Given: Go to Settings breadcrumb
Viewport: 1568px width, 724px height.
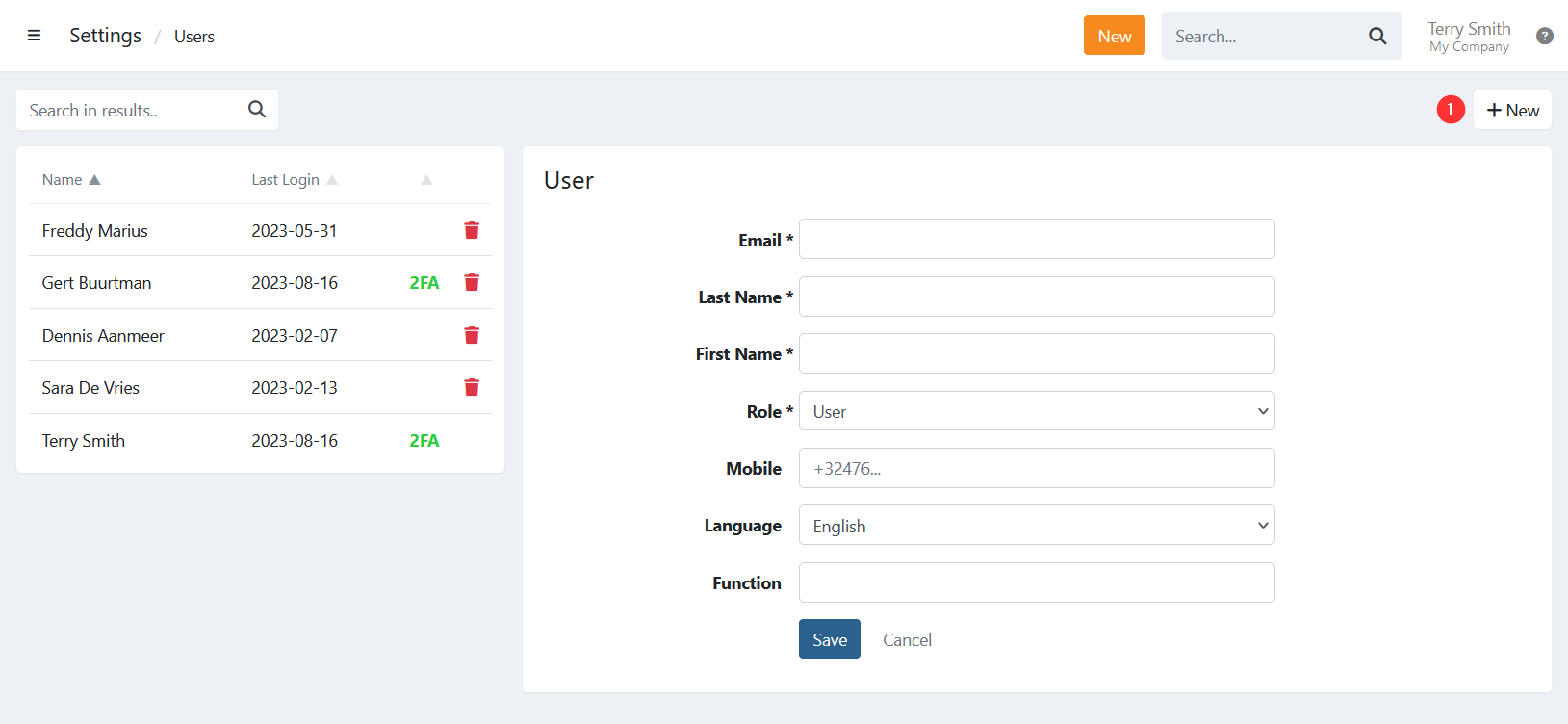Looking at the screenshot, I should (x=105, y=36).
